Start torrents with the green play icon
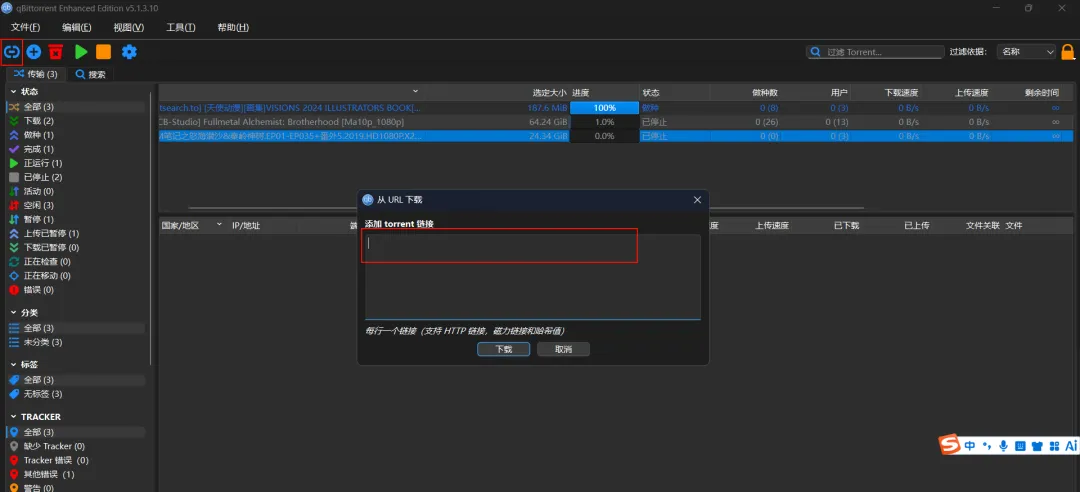 [81, 52]
